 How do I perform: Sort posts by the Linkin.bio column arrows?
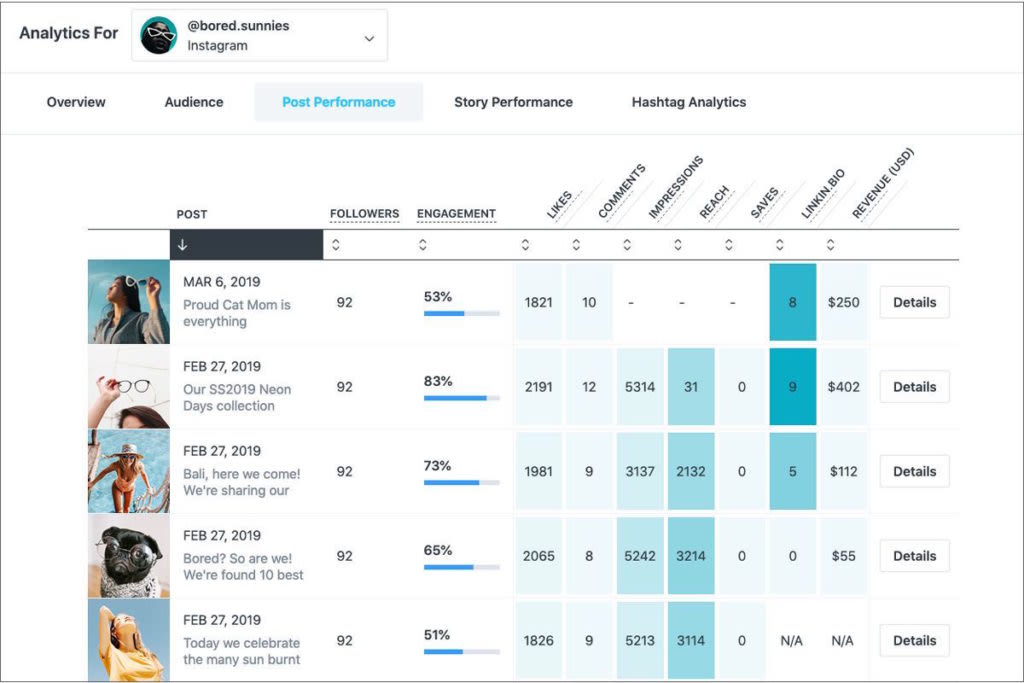point(780,245)
